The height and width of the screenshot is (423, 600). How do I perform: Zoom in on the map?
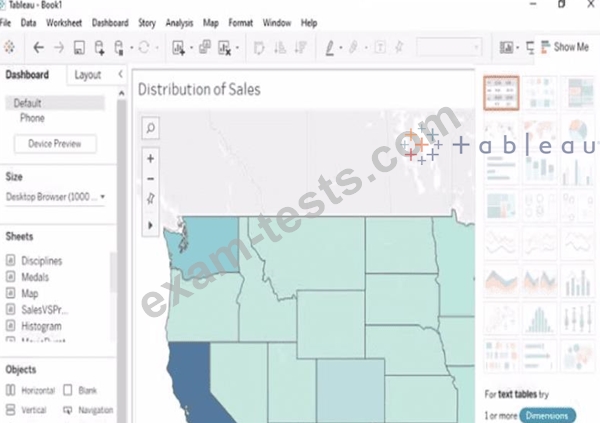(x=150, y=158)
